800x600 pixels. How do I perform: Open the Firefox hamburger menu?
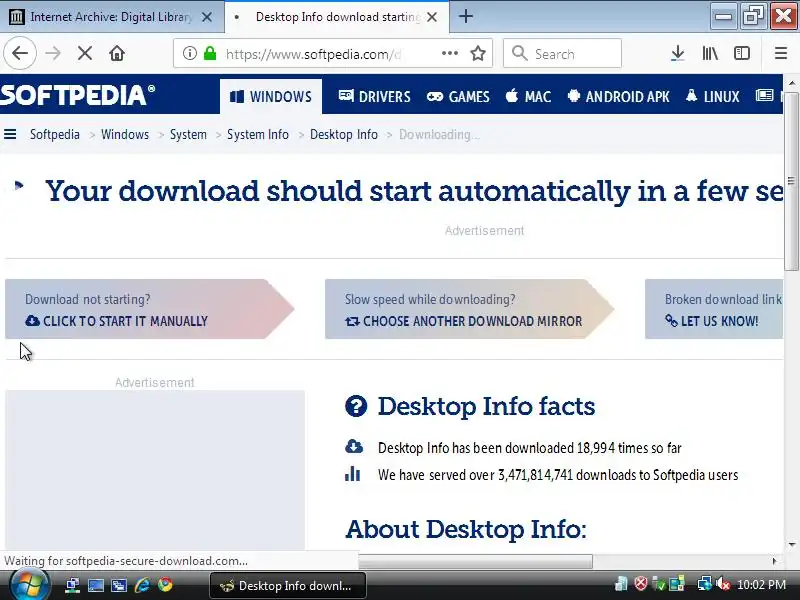point(781,53)
